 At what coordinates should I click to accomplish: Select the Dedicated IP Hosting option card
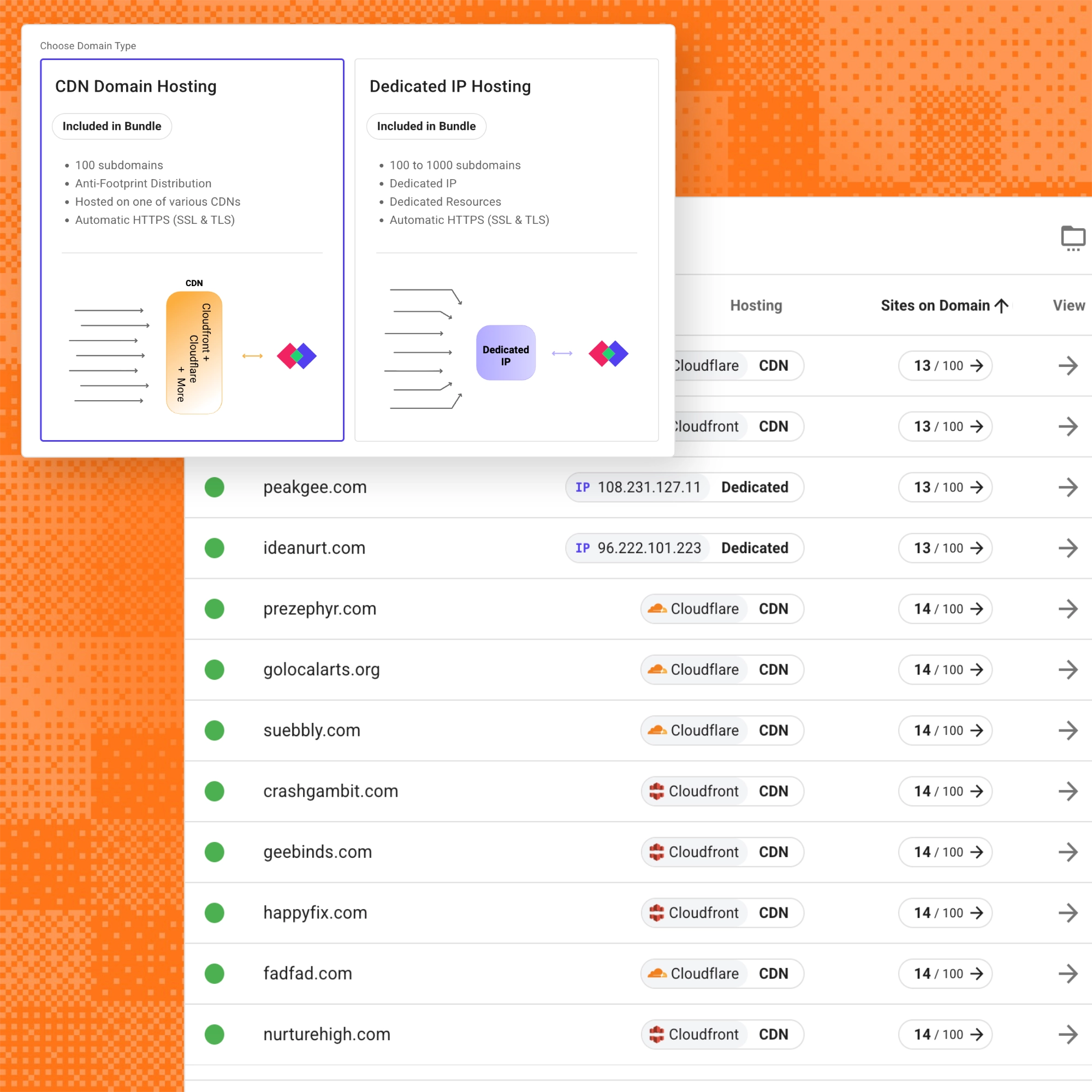507,250
